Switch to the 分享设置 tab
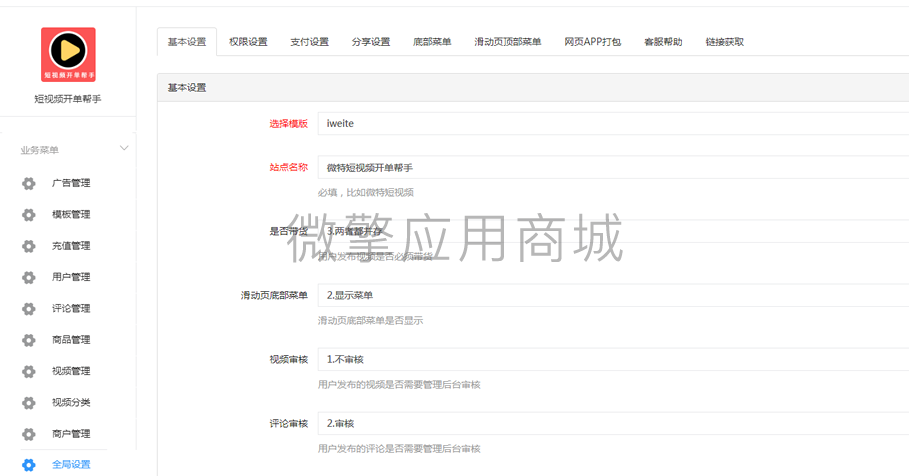 pos(371,42)
